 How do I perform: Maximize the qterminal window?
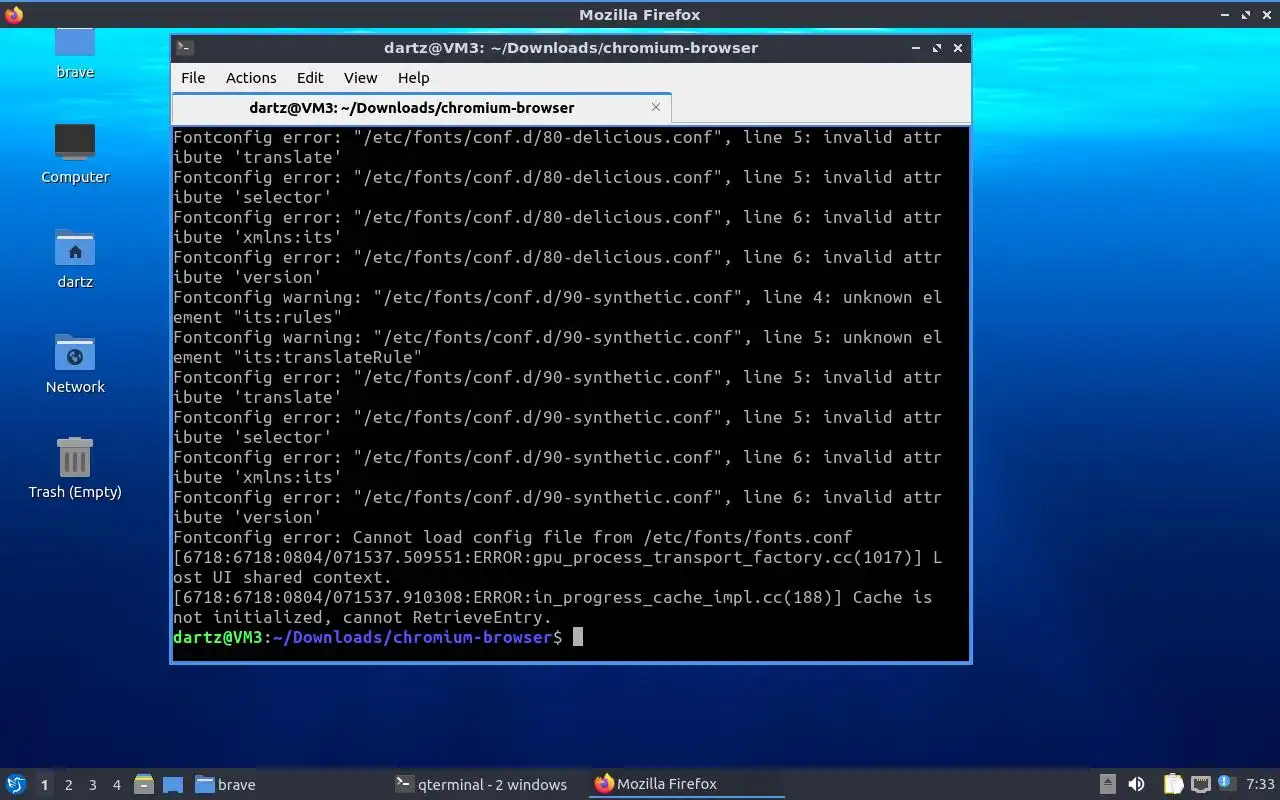[937, 47]
